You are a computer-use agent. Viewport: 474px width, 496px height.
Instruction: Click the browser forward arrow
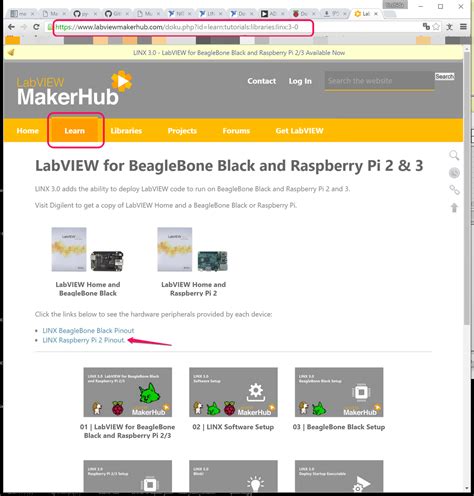click(x=24, y=27)
